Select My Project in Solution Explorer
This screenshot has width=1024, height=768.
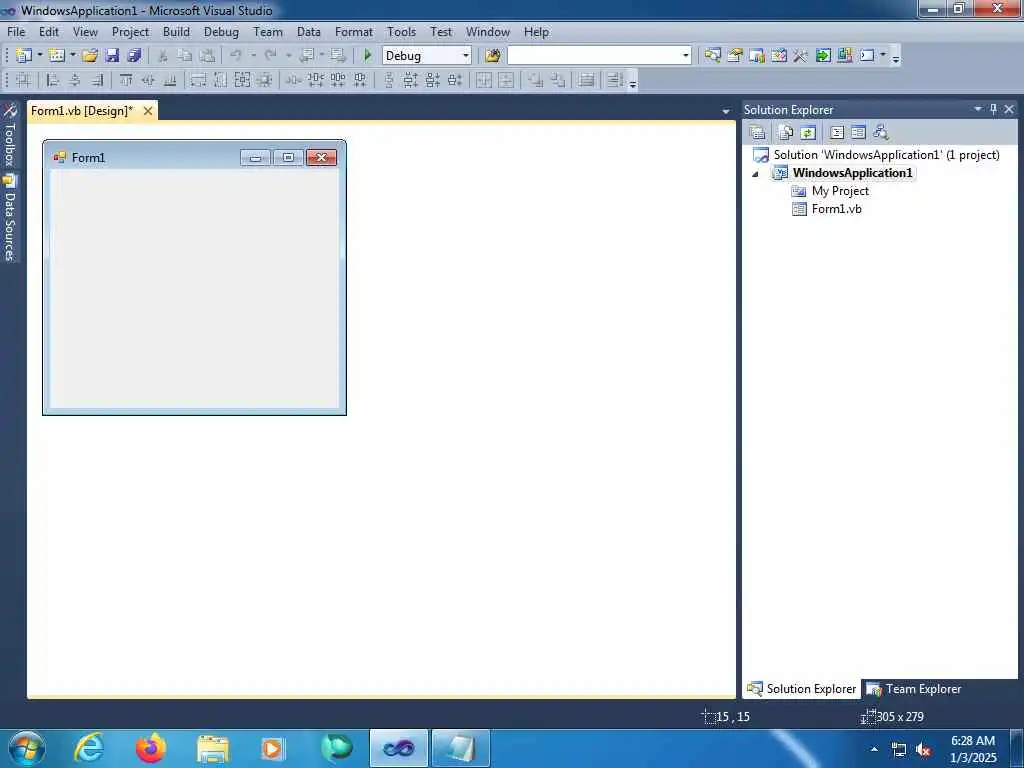point(840,191)
